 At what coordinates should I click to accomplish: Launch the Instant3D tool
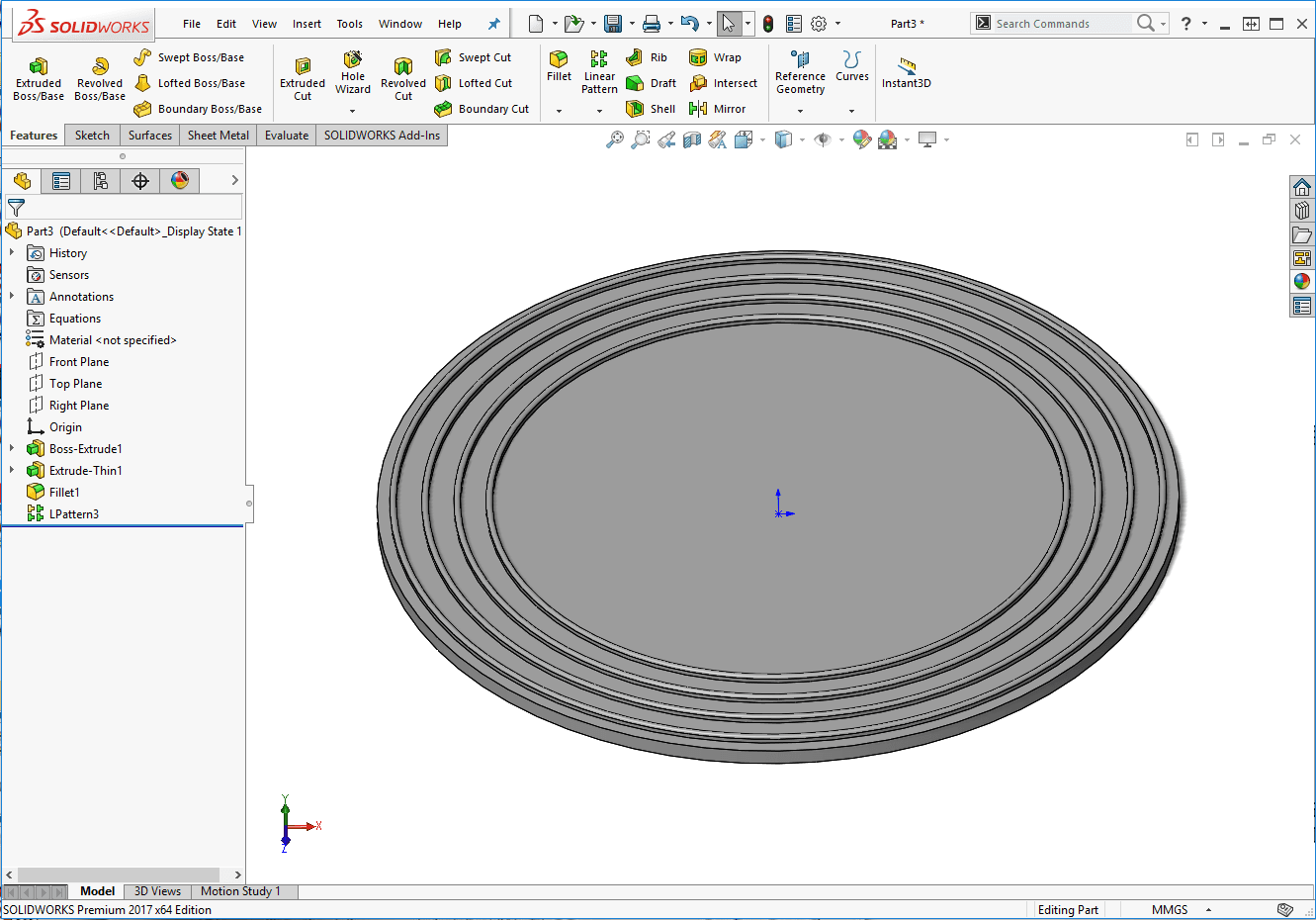906,72
